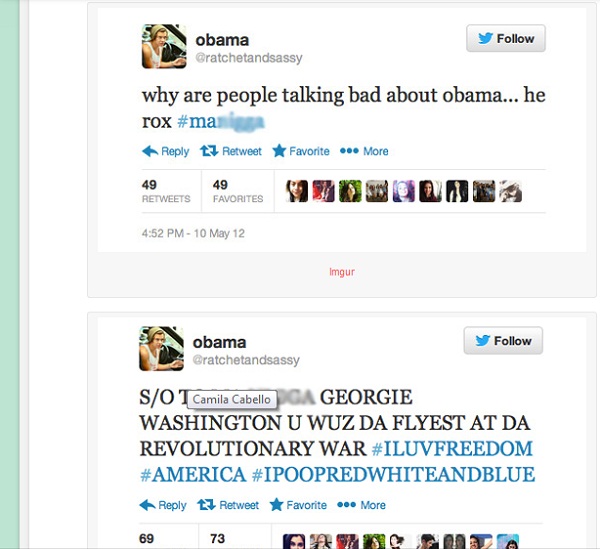Image resolution: width=600 pixels, height=549 pixels.
Task: Click the Reply arrow icon on second tweet
Action: click(x=147, y=505)
